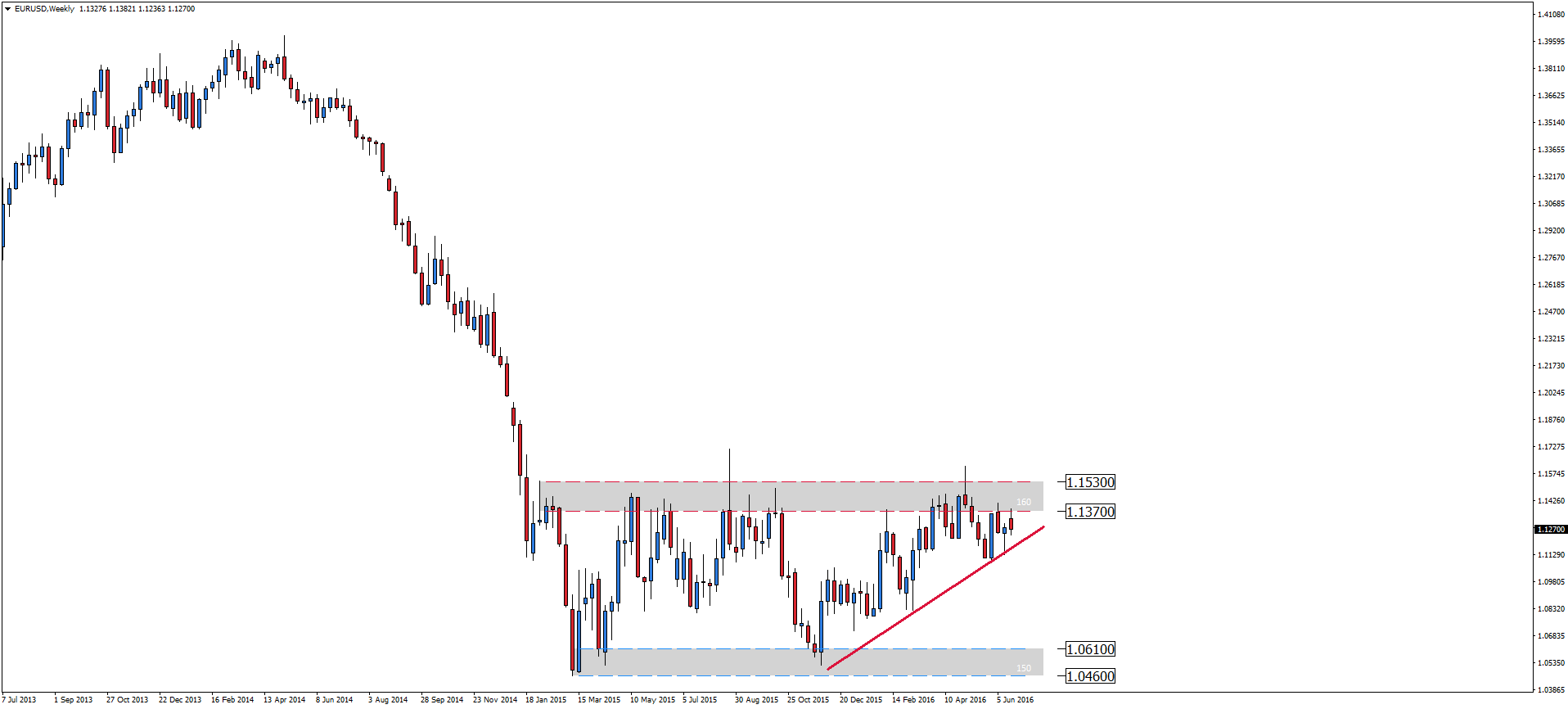Select the 1.04600 price label box
1568x709 pixels.
[x=1090, y=676]
